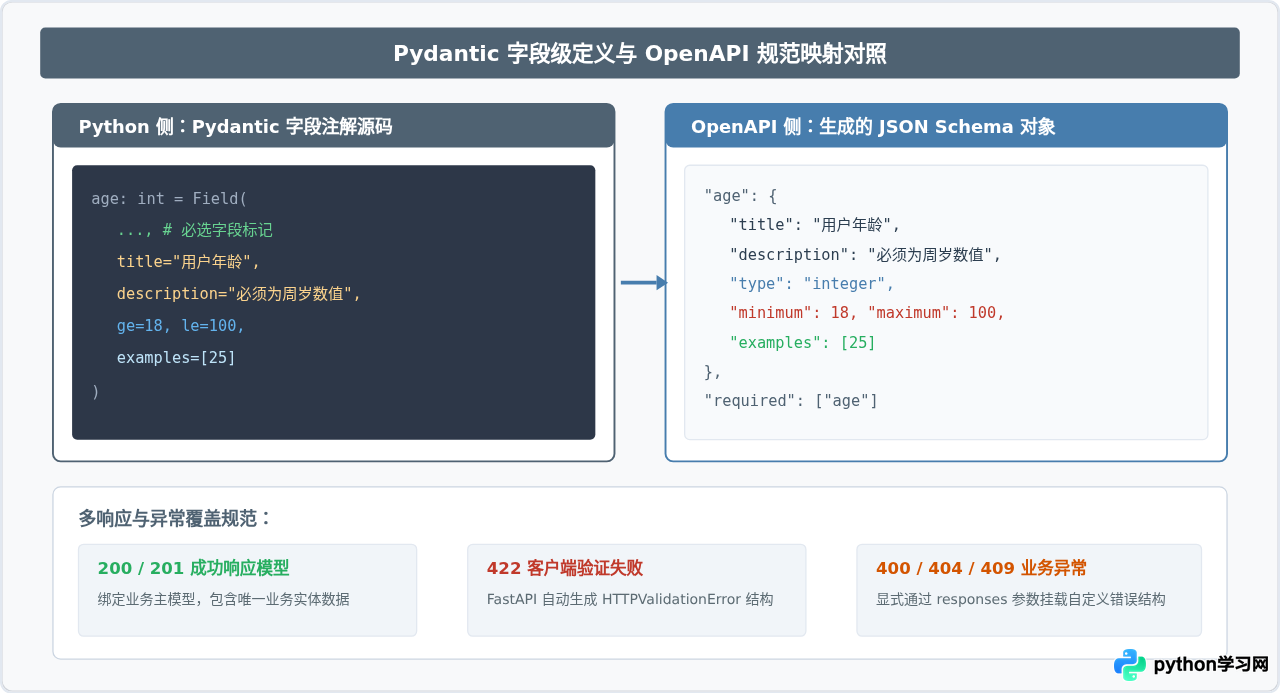Click description="必须为周岁数值", in Python code

point(238,295)
